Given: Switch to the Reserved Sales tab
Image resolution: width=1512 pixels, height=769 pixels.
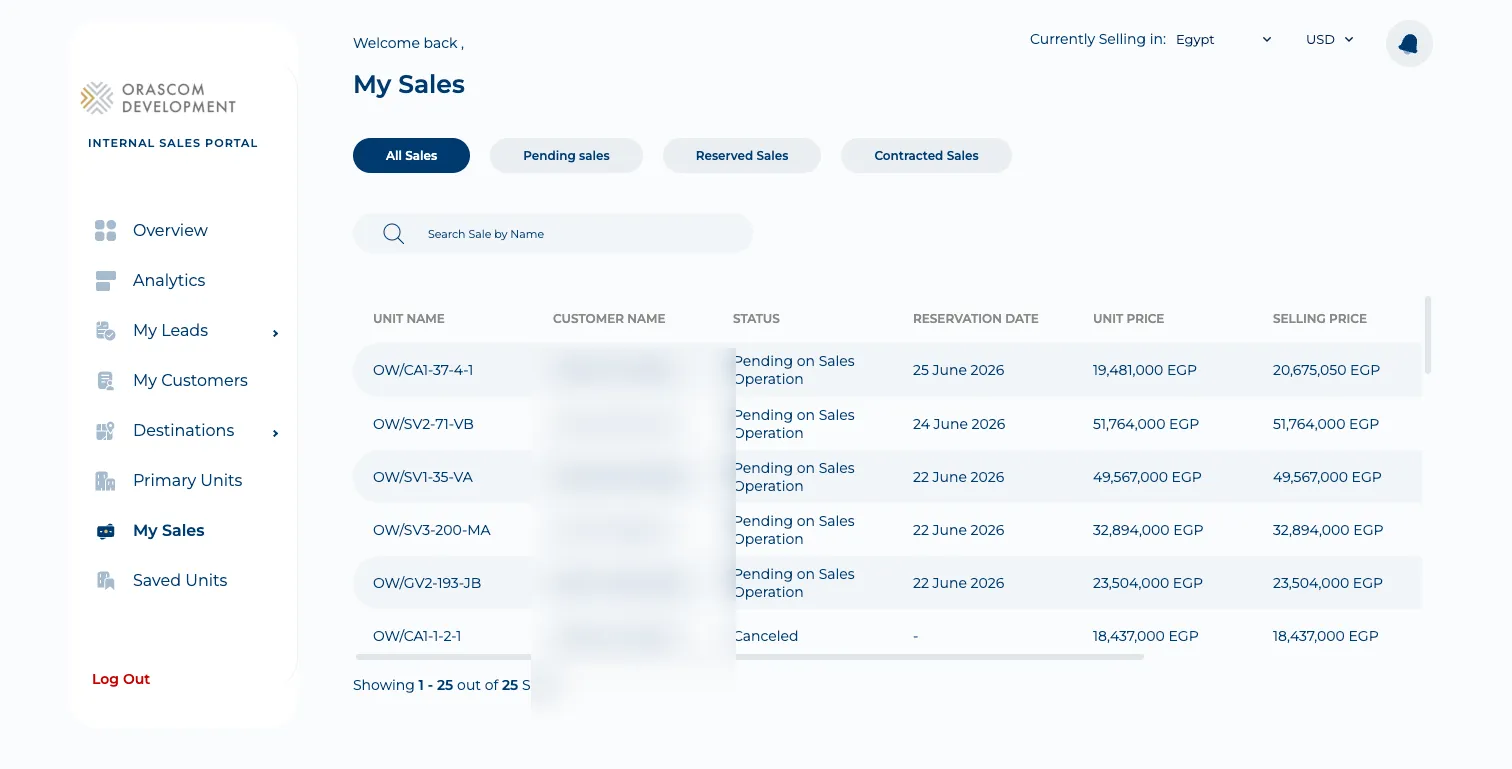Looking at the screenshot, I should click(x=742, y=156).
